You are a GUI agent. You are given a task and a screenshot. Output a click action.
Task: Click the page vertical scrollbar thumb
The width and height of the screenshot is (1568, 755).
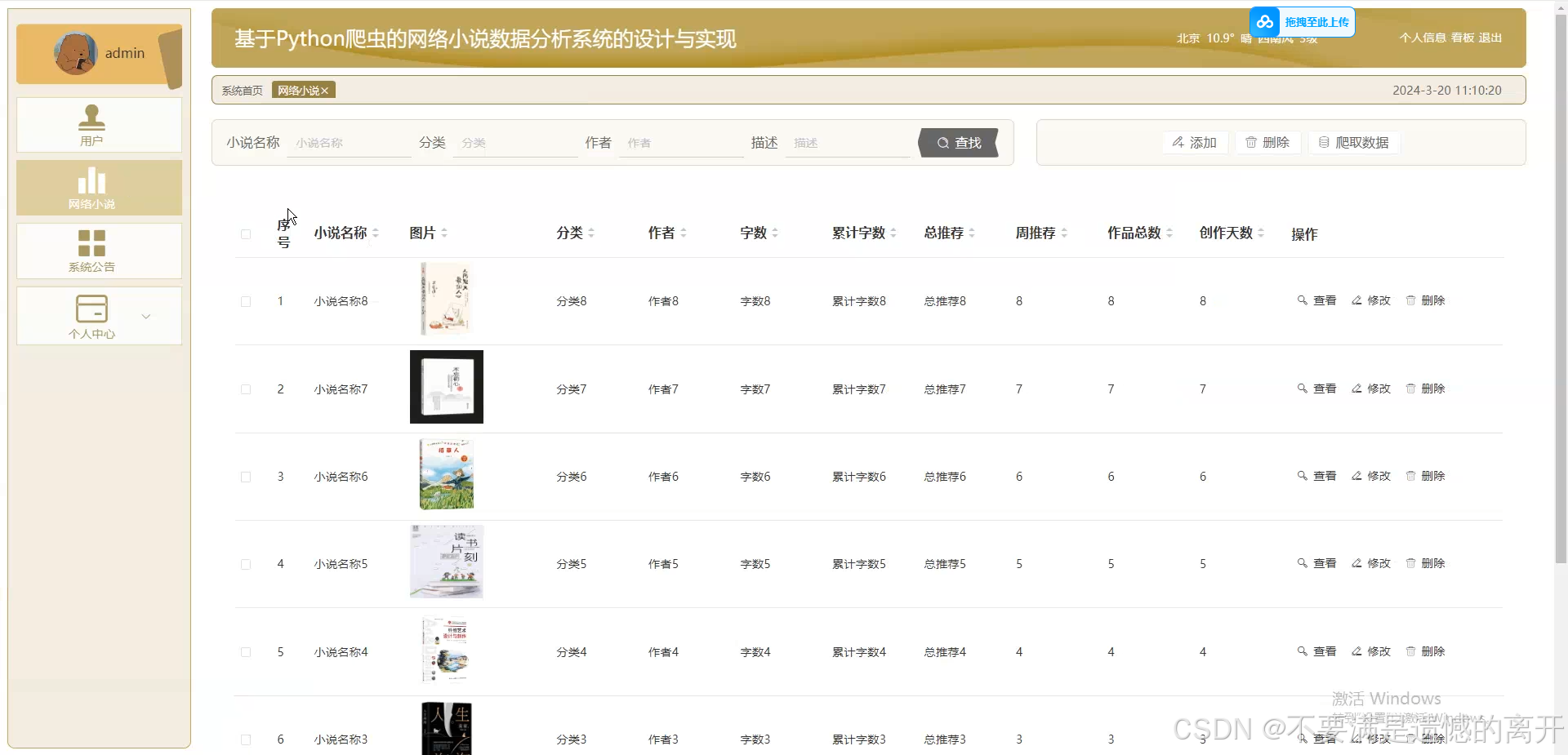point(1561,289)
